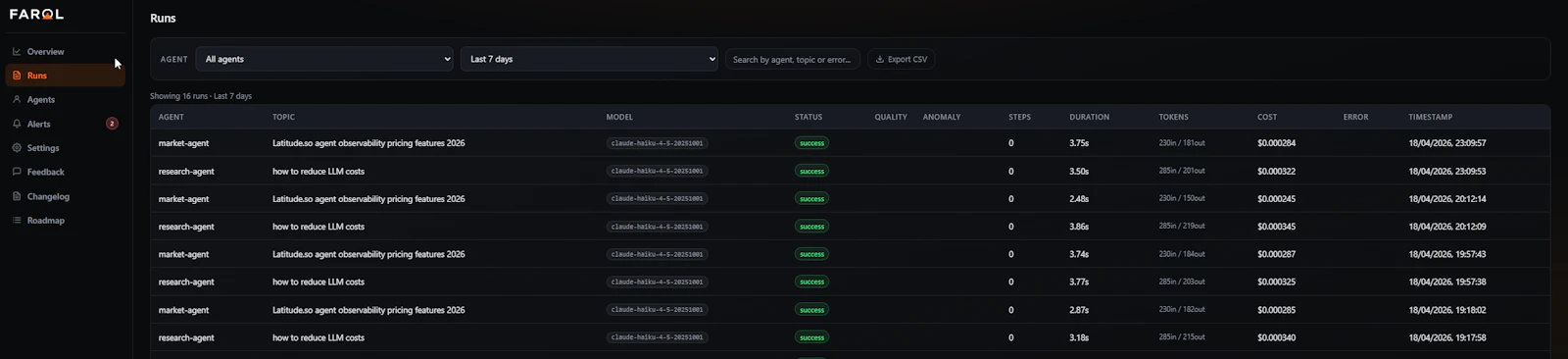This screenshot has width=1568, height=359.
Task: Click the FAROL logo
Action: [36, 15]
